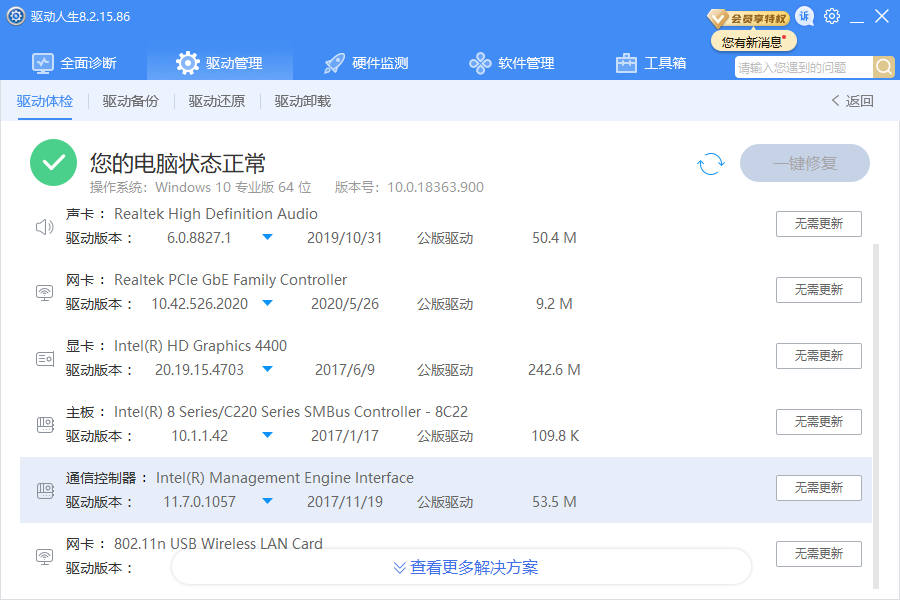Focus the 请输入您遇到的问题 search field

point(804,67)
